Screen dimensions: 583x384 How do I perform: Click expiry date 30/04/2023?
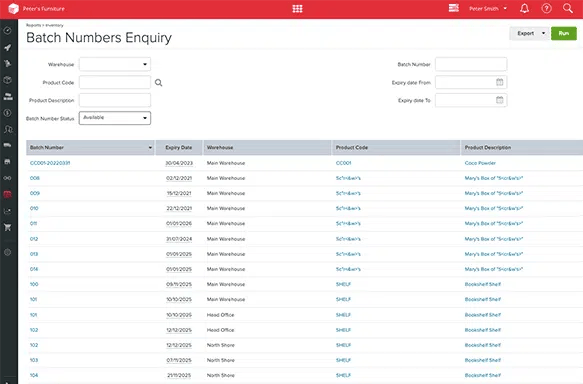(x=179, y=163)
